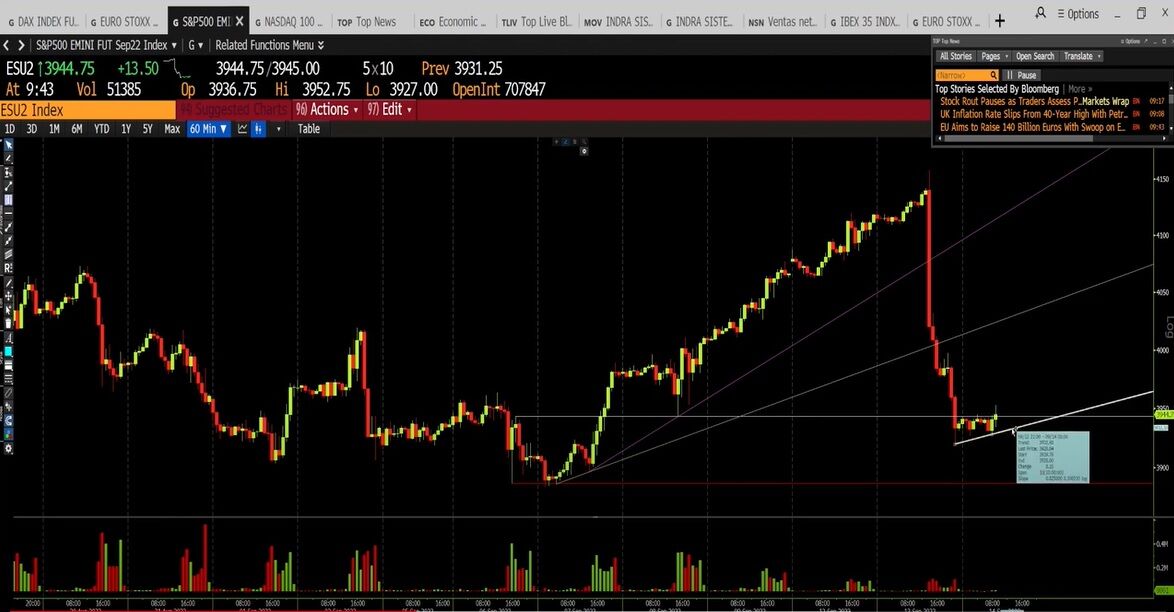Select the parallel channel lines tool

click(x=8, y=255)
